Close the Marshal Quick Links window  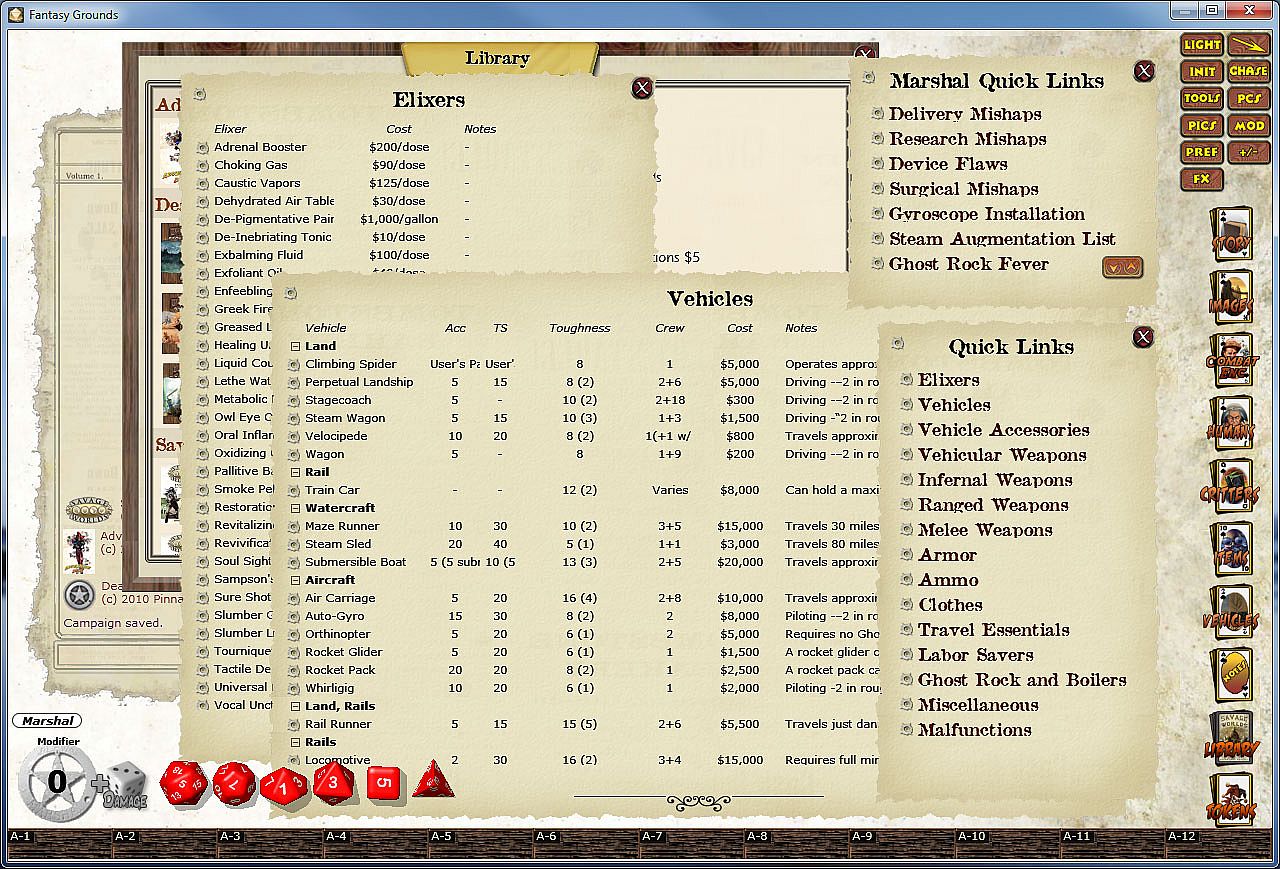[x=1144, y=71]
